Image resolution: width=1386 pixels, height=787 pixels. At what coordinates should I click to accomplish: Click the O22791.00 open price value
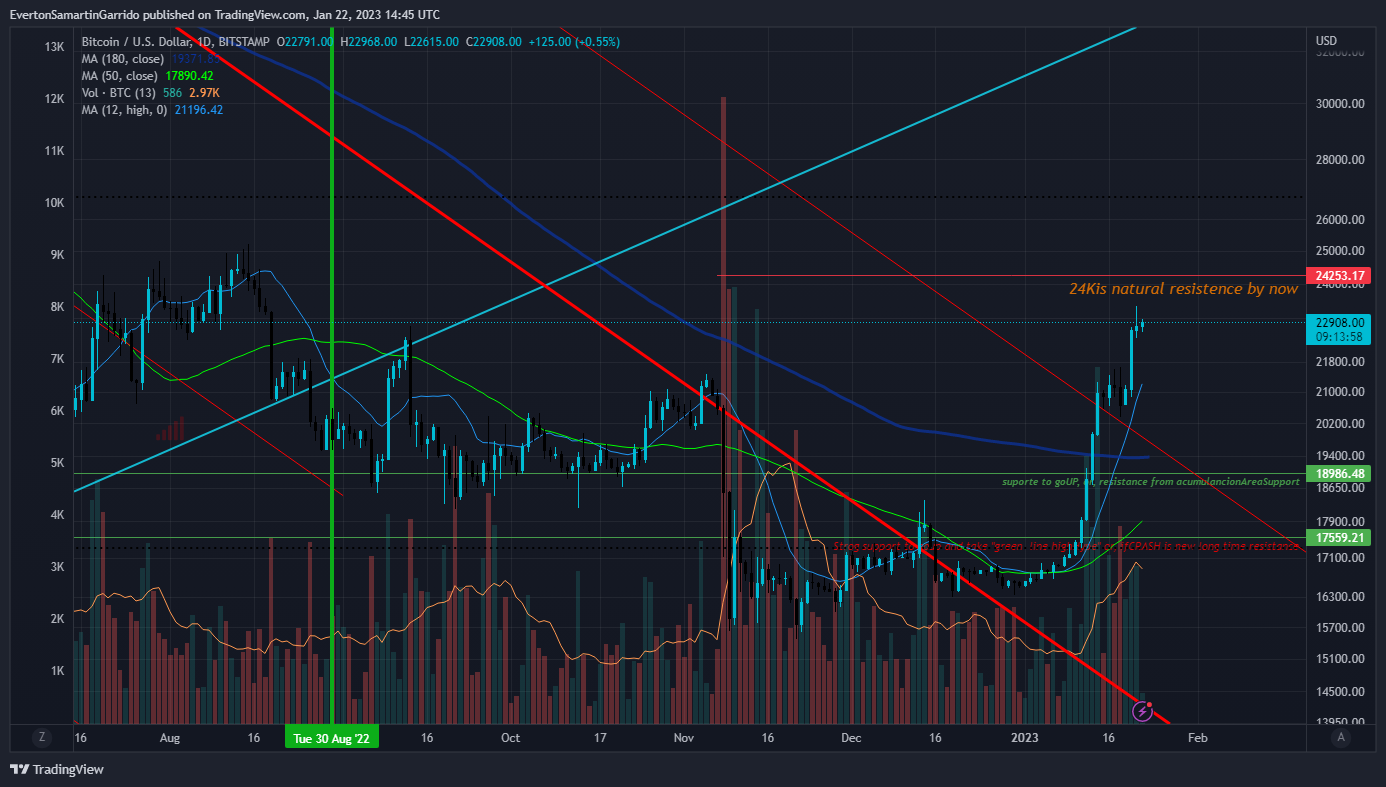306,42
